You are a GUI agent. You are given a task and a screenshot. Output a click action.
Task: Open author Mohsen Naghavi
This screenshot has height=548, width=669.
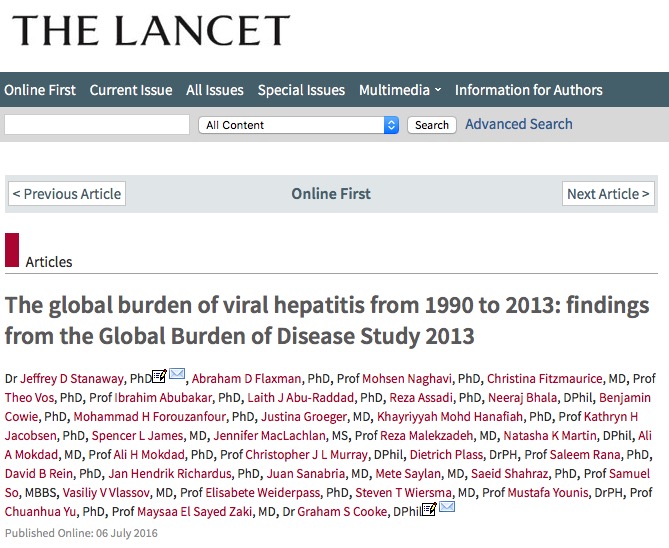[x=407, y=379]
